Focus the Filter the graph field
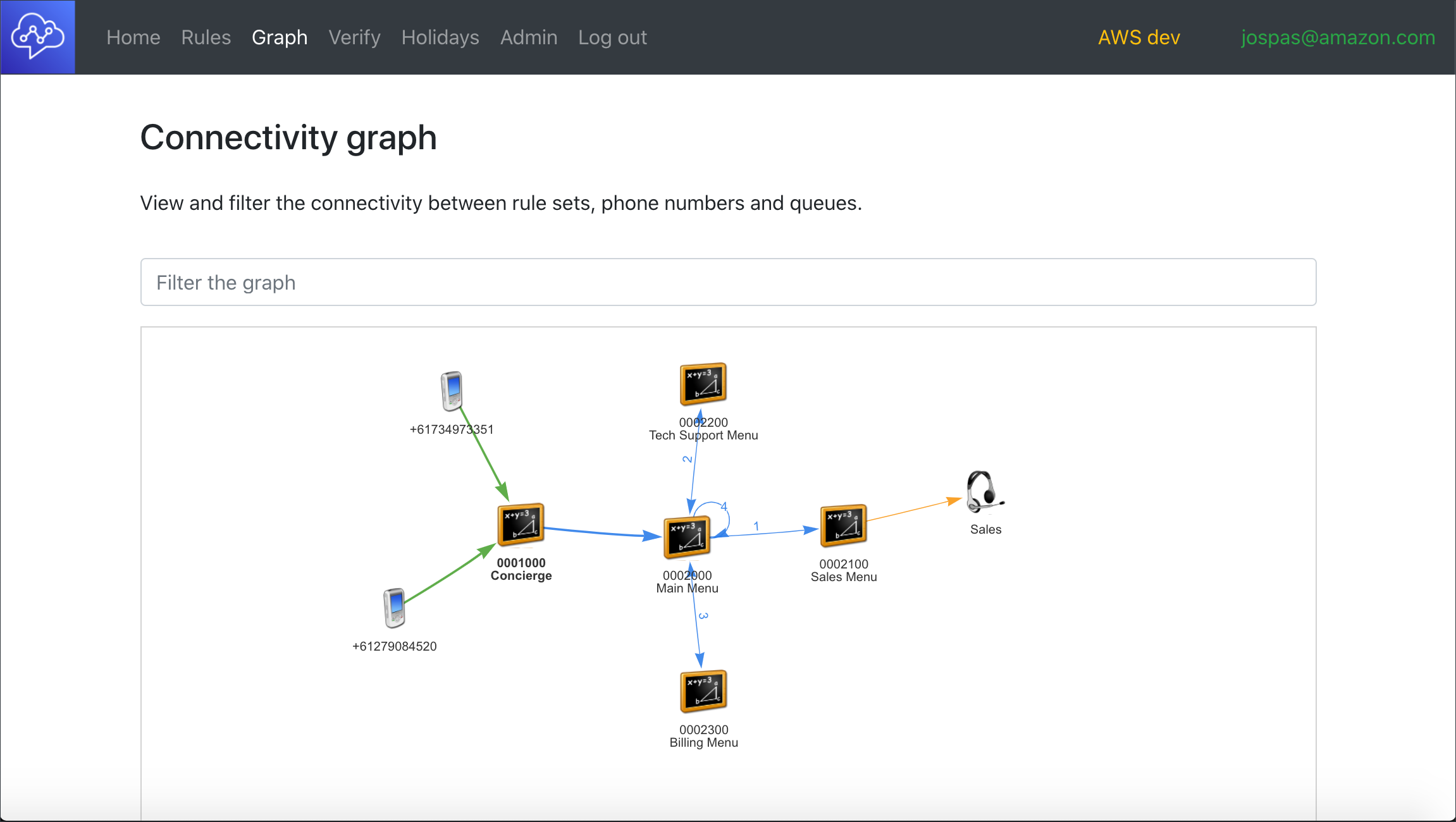 coord(728,282)
